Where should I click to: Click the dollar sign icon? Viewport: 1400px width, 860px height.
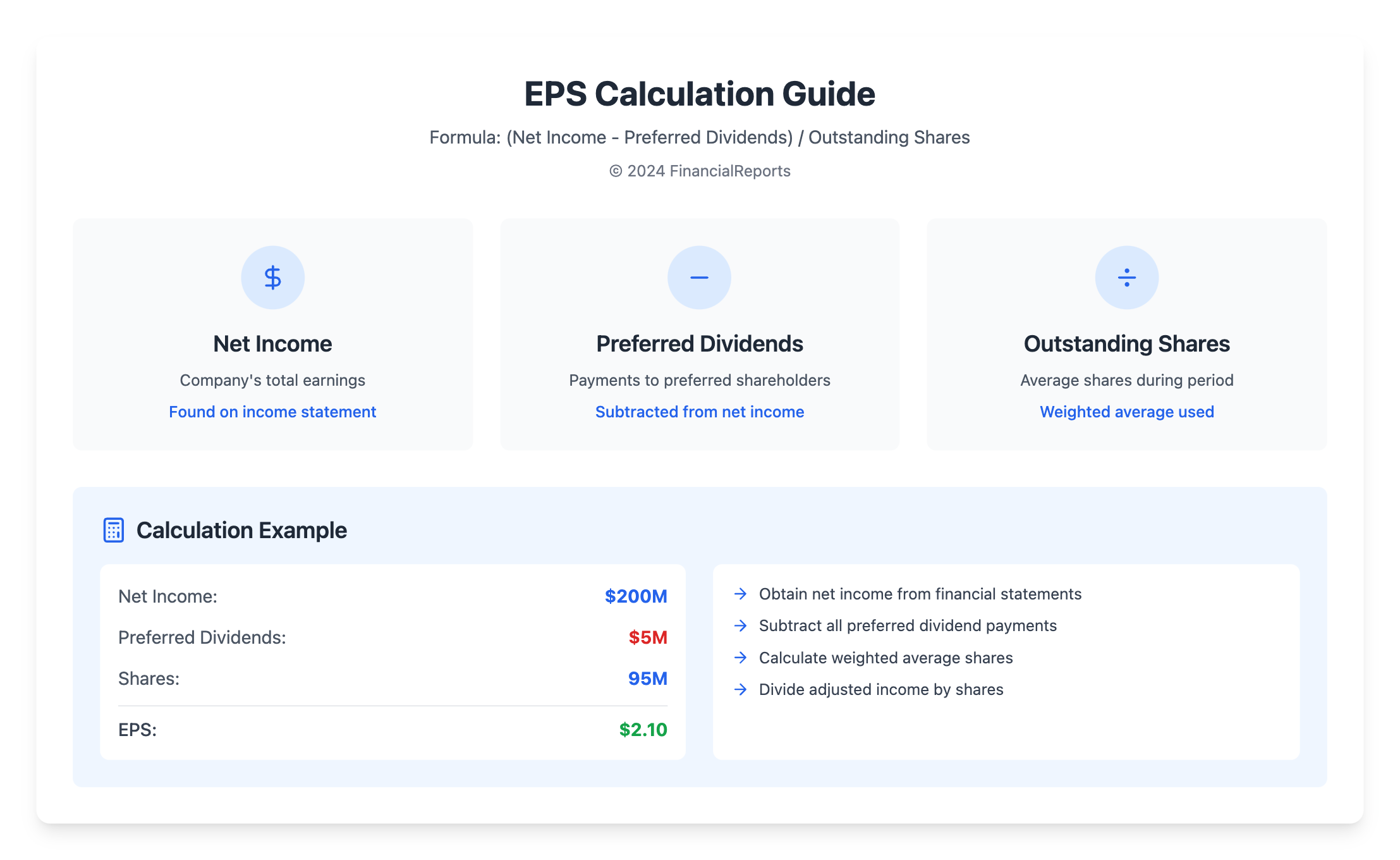(x=272, y=278)
